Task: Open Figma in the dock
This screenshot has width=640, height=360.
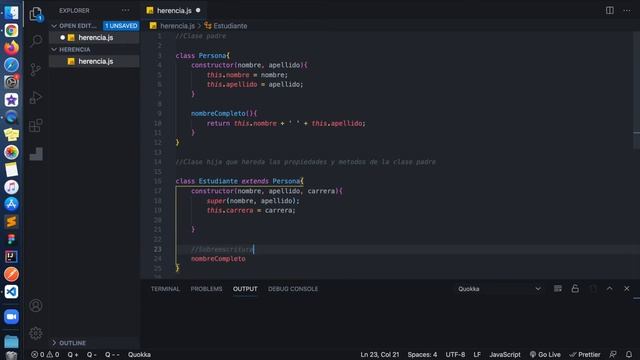Action: pos(11,239)
